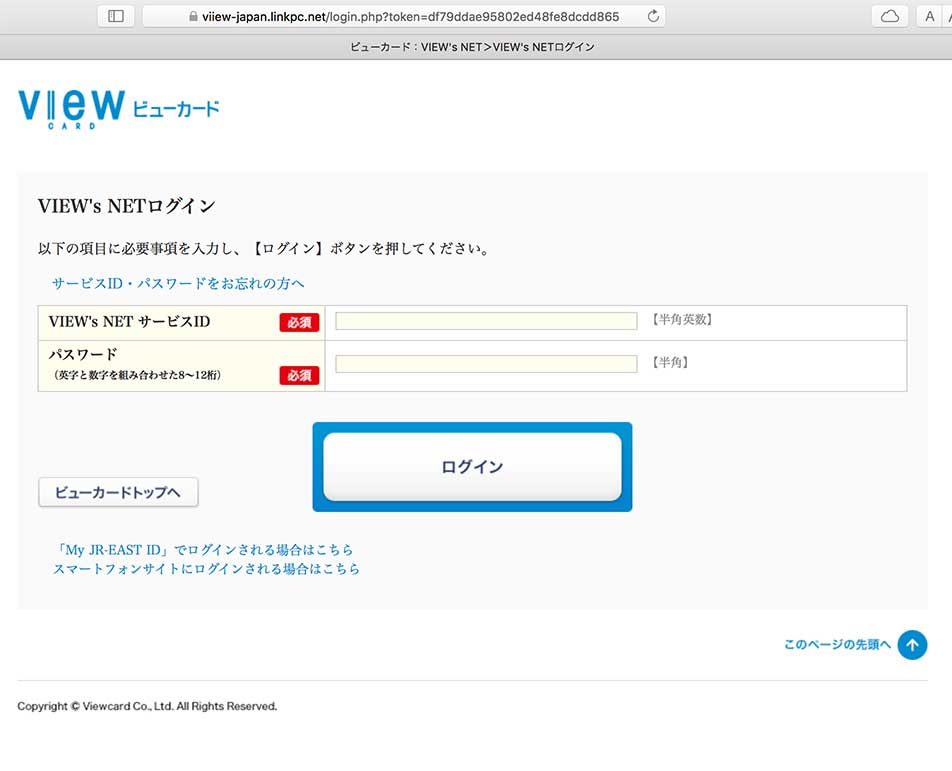
Task: Open the My JR-EAST ID login link
Action: [203, 550]
